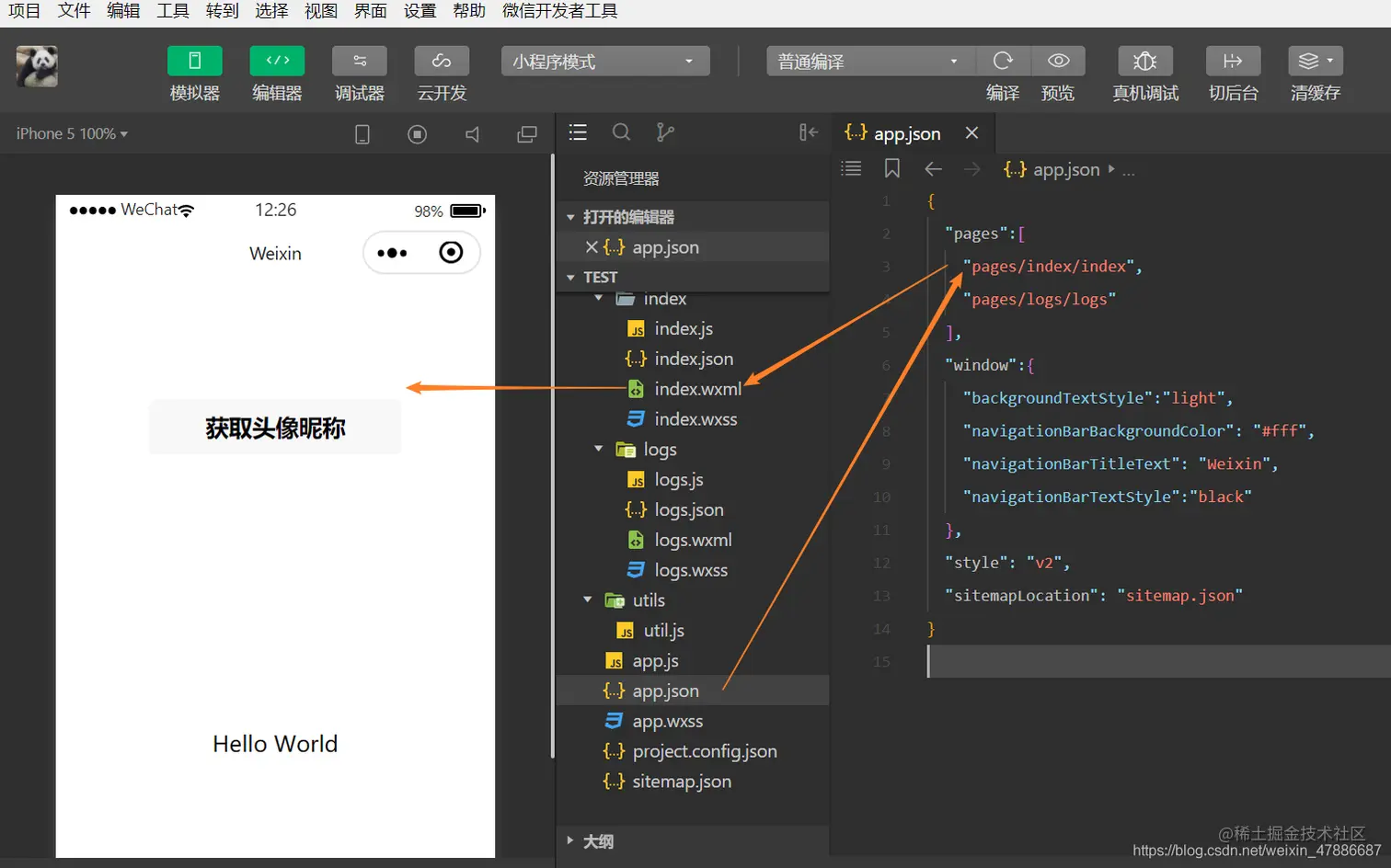This screenshot has height=868, width=1391.
Task: Open the 设置 menu
Action: 420,11
